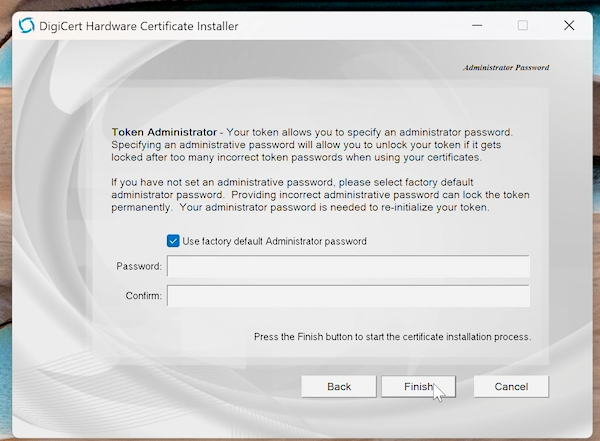
Task: Focus the Confirm password field
Action: pyautogui.click(x=348, y=296)
